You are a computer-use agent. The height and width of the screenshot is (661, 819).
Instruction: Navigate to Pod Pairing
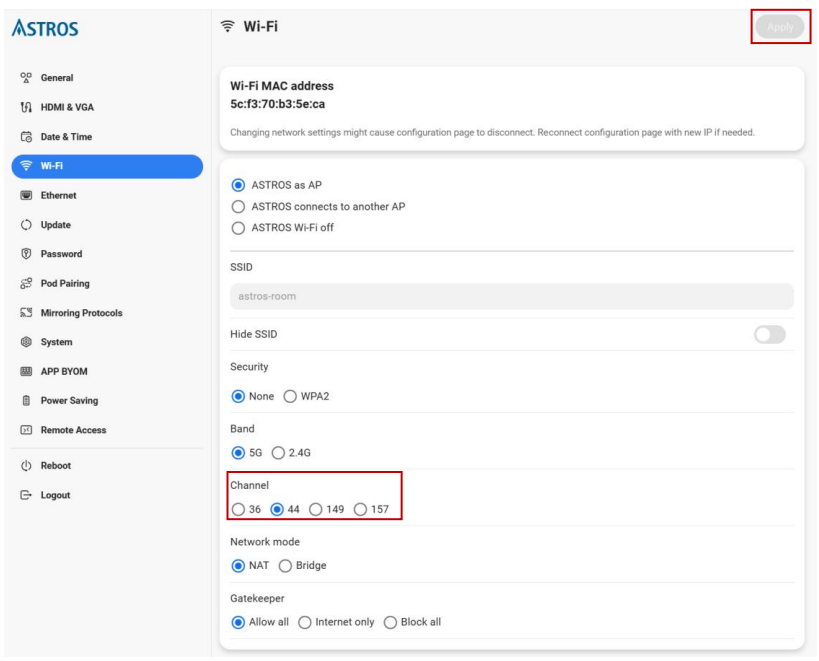coord(65,284)
